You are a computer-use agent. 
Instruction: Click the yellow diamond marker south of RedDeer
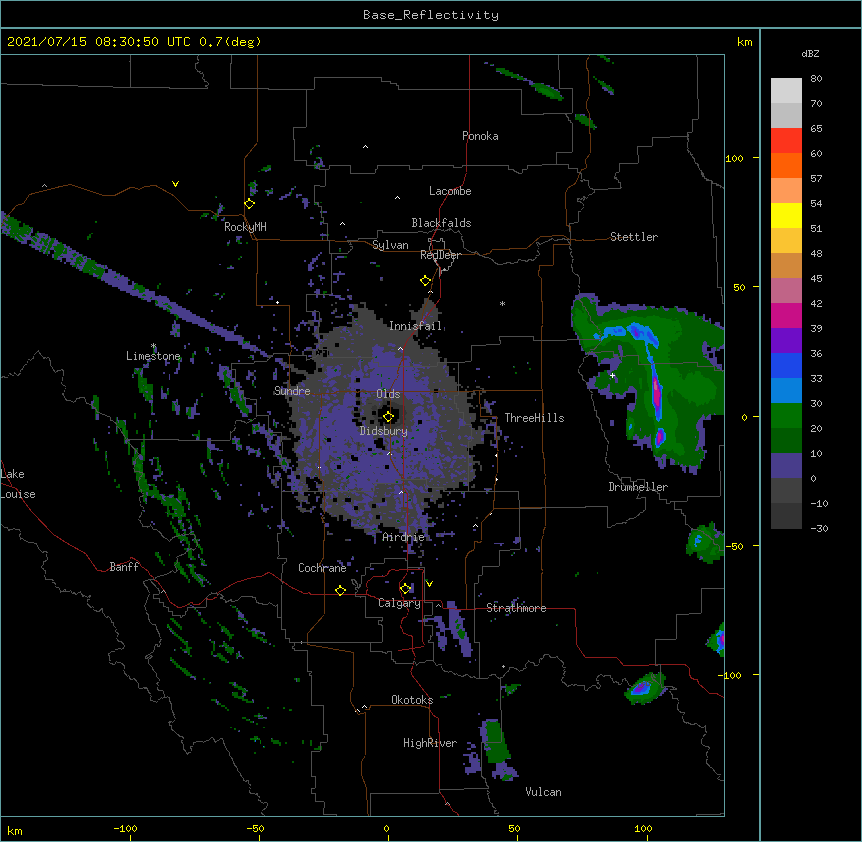pyautogui.click(x=425, y=281)
